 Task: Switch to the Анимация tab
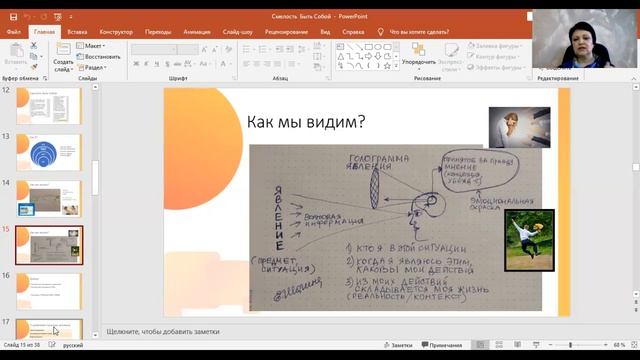[197, 32]
